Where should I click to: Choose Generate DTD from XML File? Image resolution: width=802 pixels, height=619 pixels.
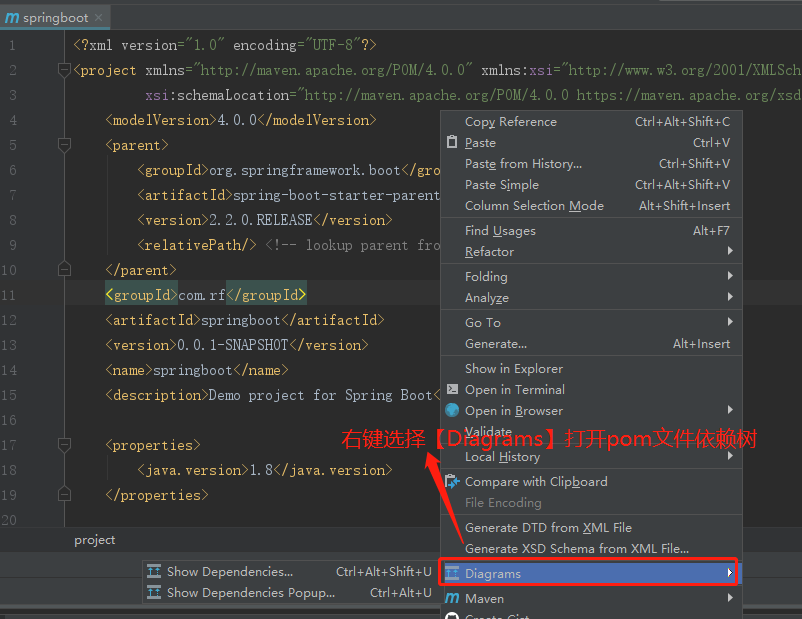(x=591, y=527)
